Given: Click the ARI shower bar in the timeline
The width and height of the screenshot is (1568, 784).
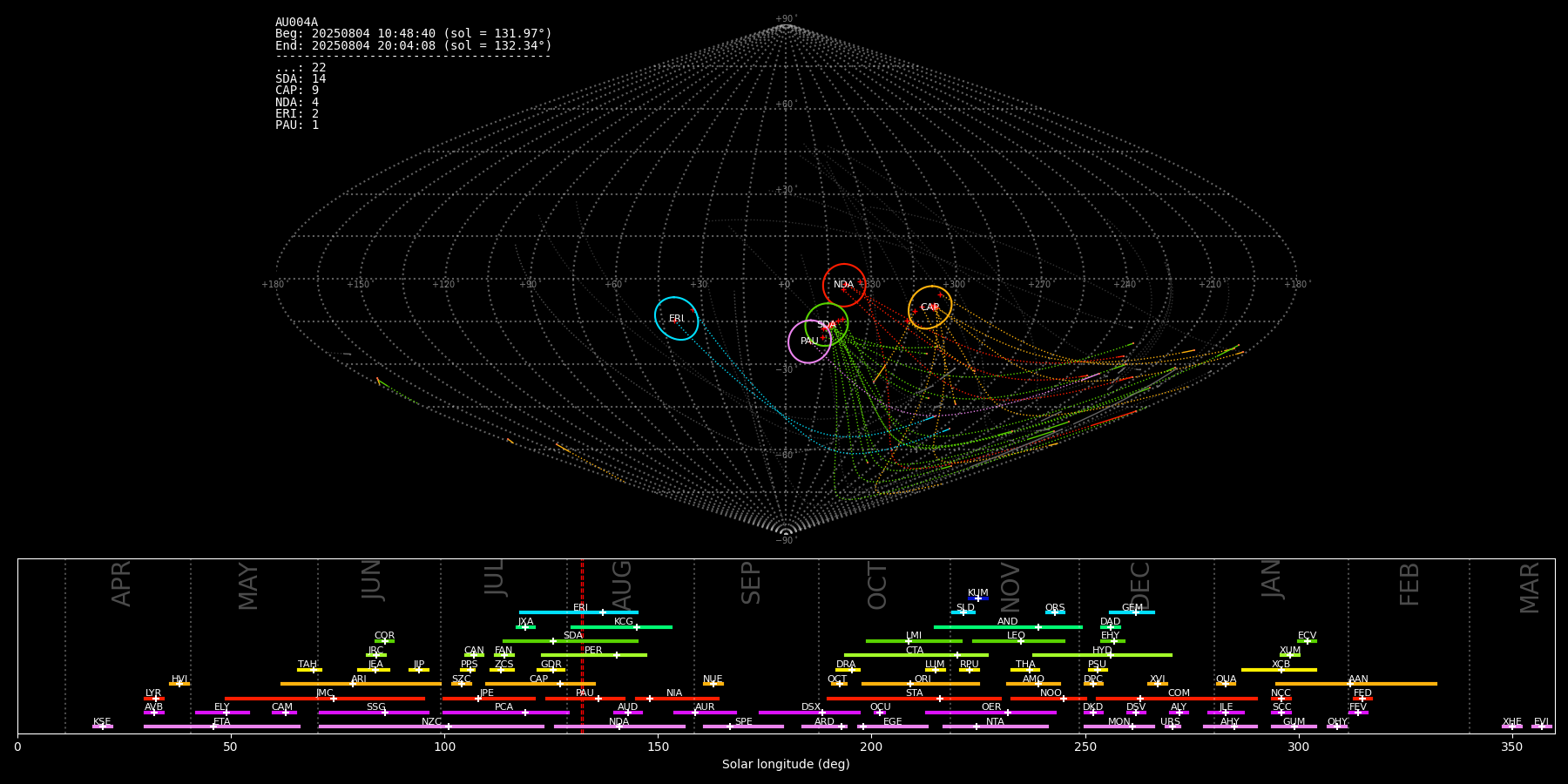Looking at the screenshot, I should click(x=361, y=684).
